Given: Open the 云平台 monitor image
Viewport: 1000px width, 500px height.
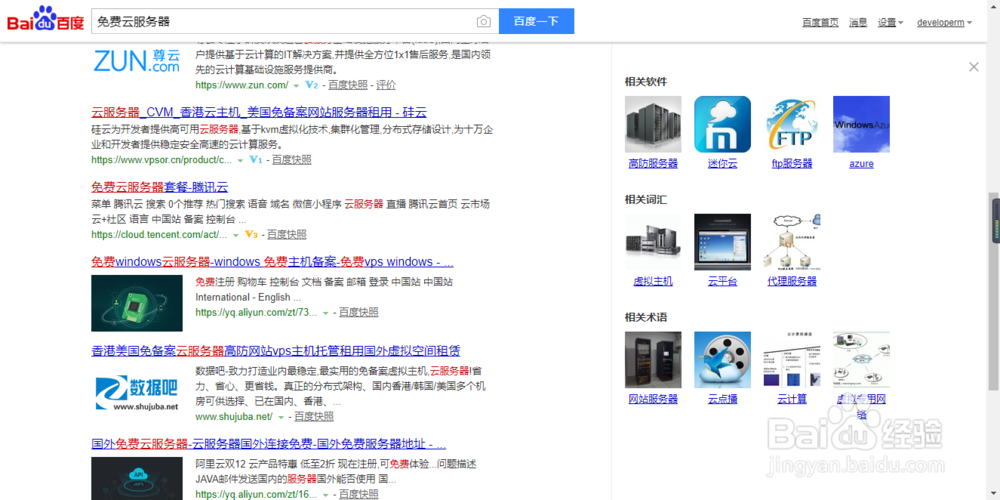Looking at the screenshot, I should pos(723,242).
